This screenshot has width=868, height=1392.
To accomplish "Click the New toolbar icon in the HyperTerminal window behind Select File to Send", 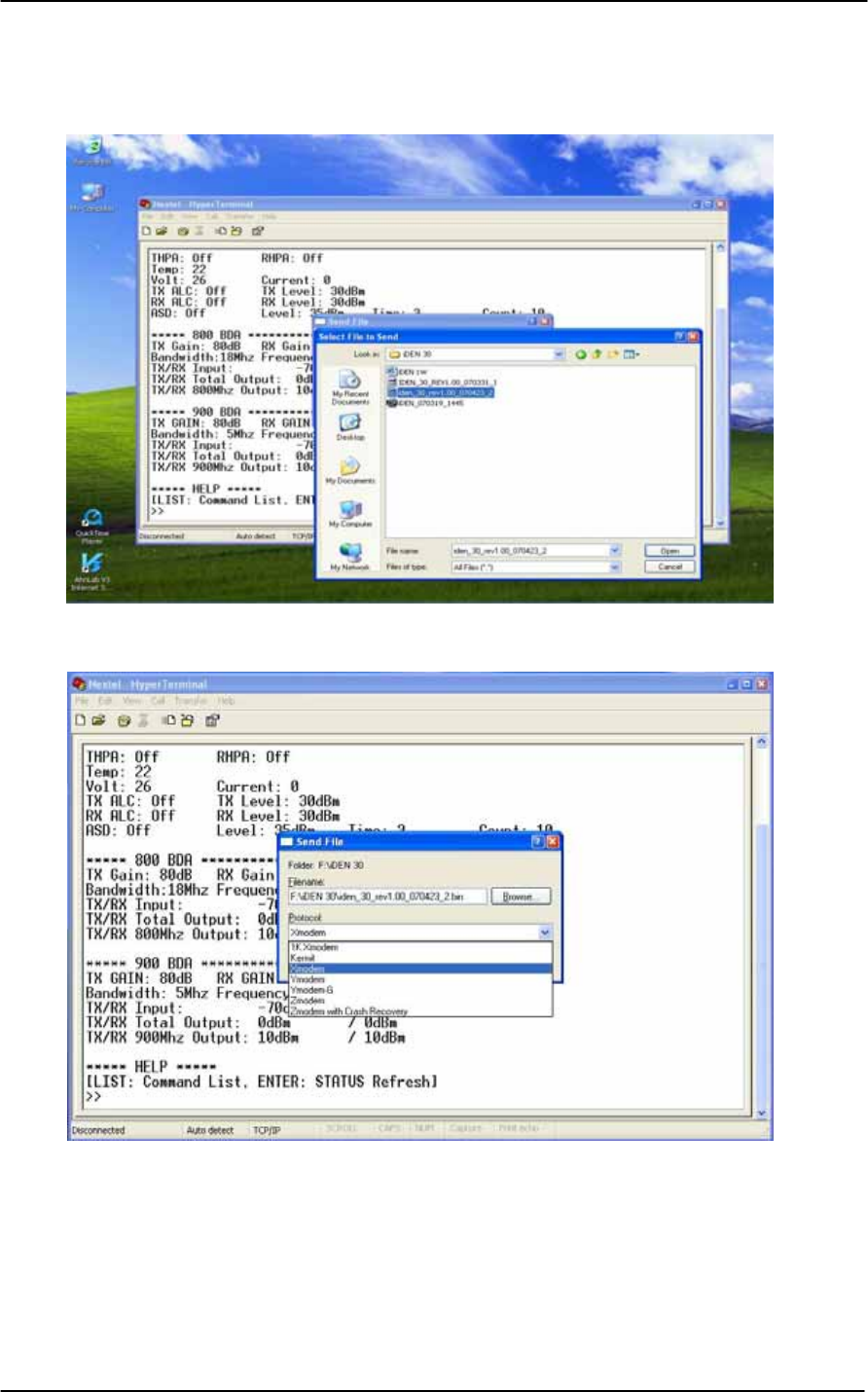I will coord(146,232).
